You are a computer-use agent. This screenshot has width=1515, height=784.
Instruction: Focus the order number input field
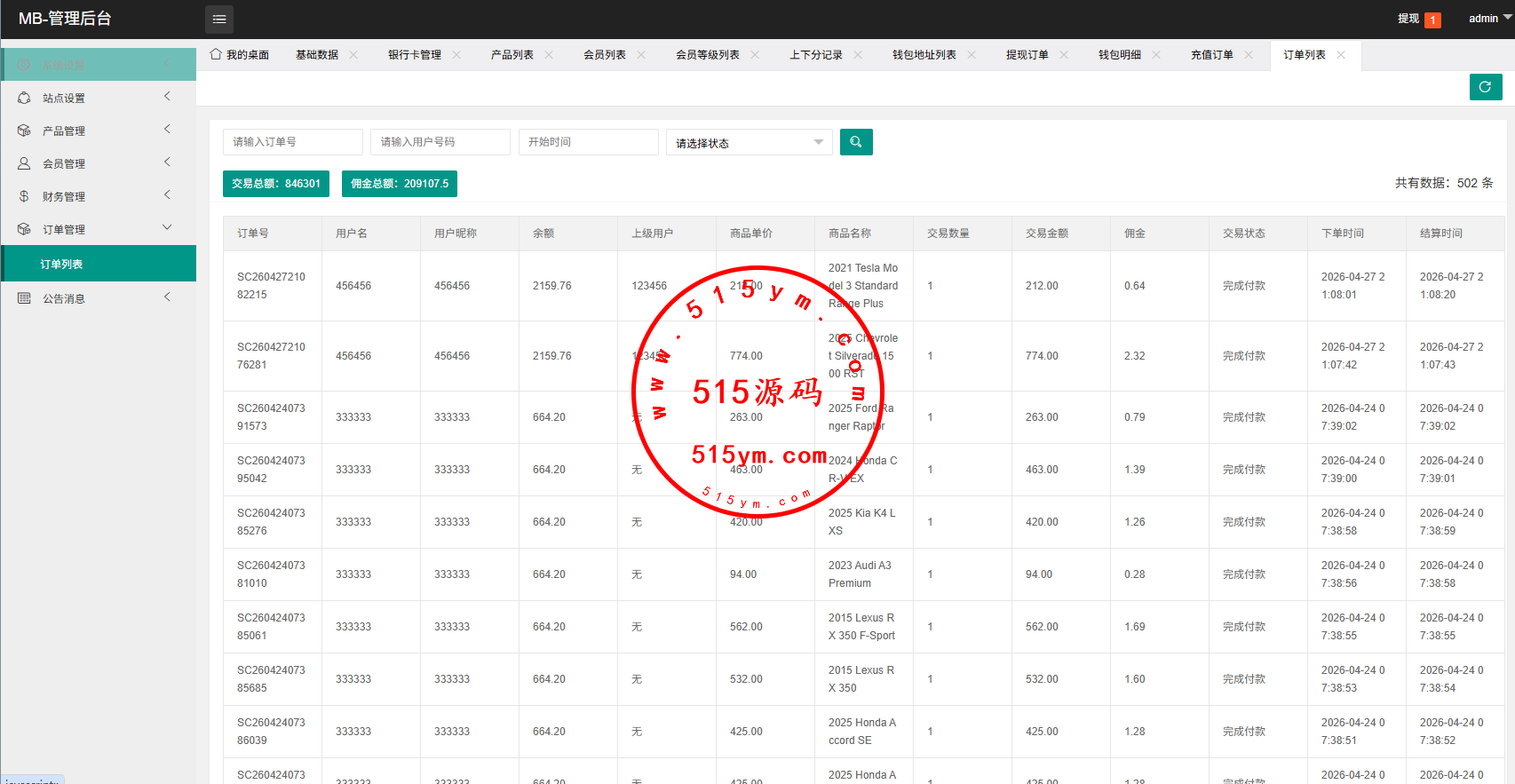(x=292, y=142)
